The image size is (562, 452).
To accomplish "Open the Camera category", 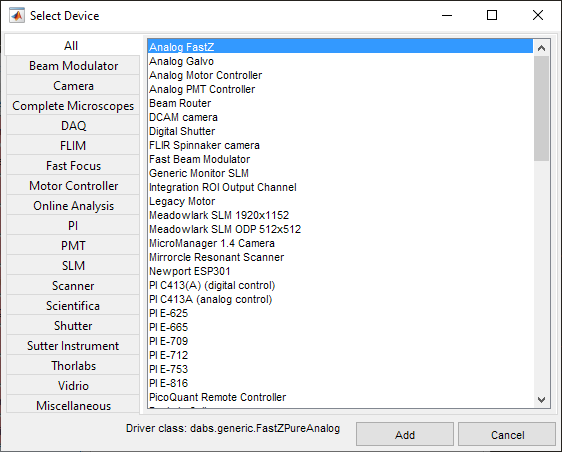I will pyautogui.click(x=73, y=86).
